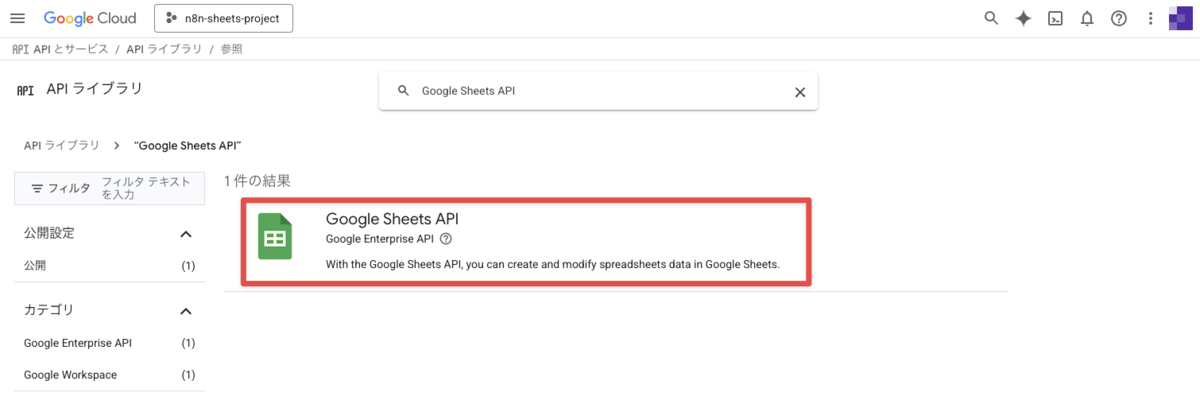
Task: Click the API ライブラリ page heading text
Action: pos(95,89)
